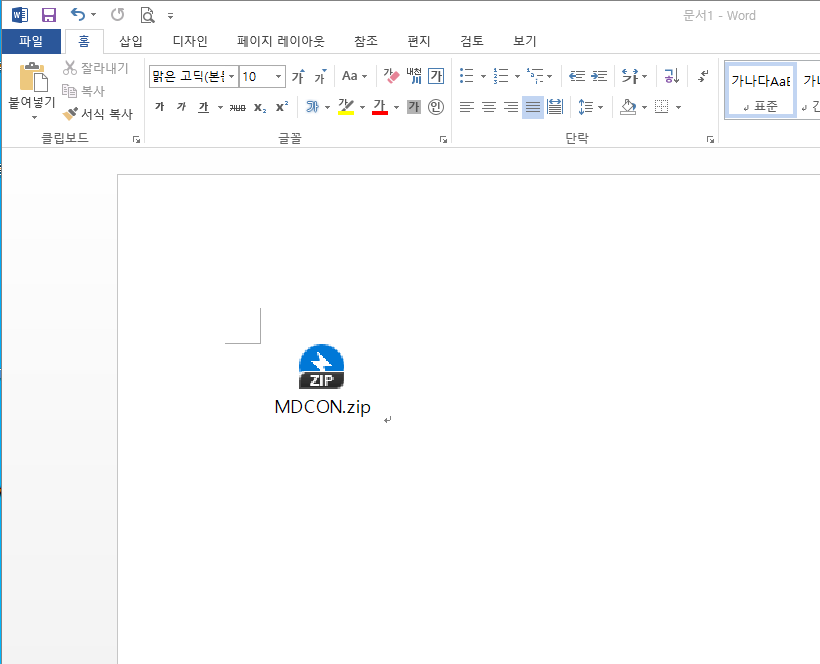This screenshot has width=820, height=664.
Task: Toggle bold formatting
Action: click(160, 107)
